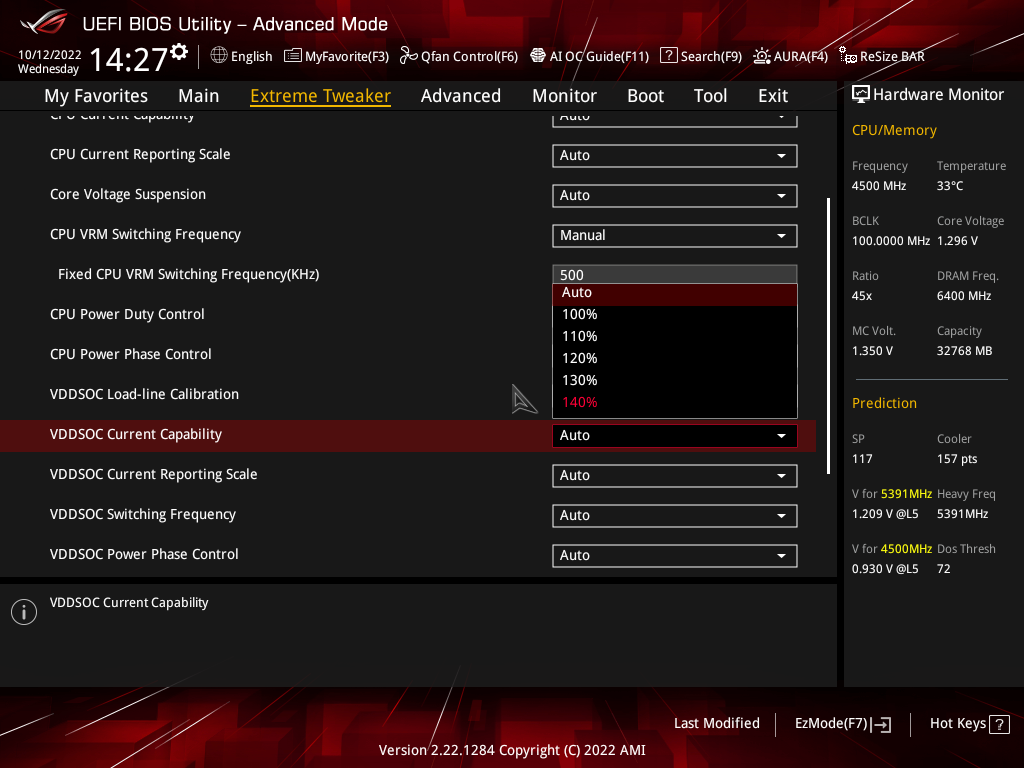Click the DRAM Freq. 6400 MHz value
The width and height of the screenshot is (1024, 768).
(x=964, y=296)
